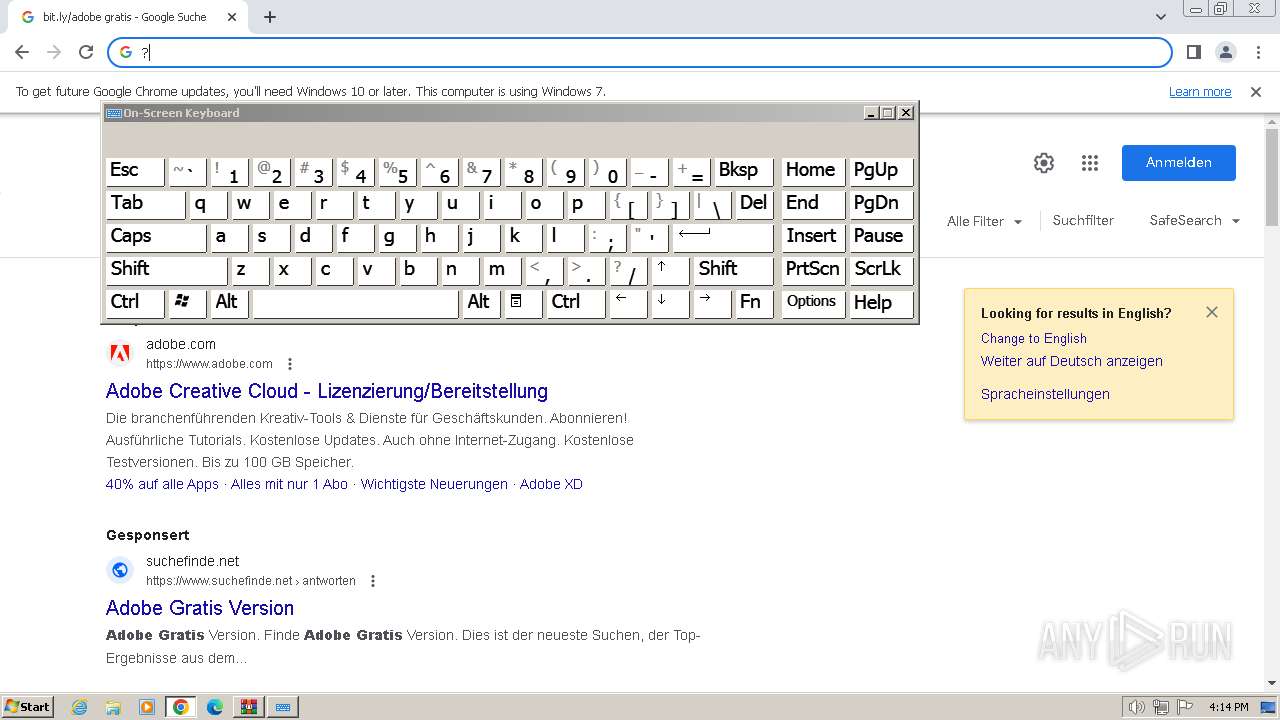Open Google quick settings gear icon
Viewport: 1280px width, 720px height.
point(1044,163)
